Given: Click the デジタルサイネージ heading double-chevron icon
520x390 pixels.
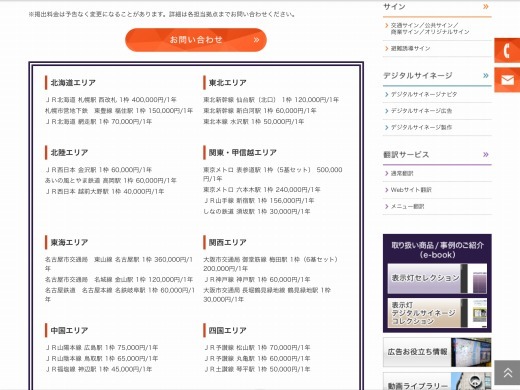Looking at the screenshot, I should pos(486,76).
